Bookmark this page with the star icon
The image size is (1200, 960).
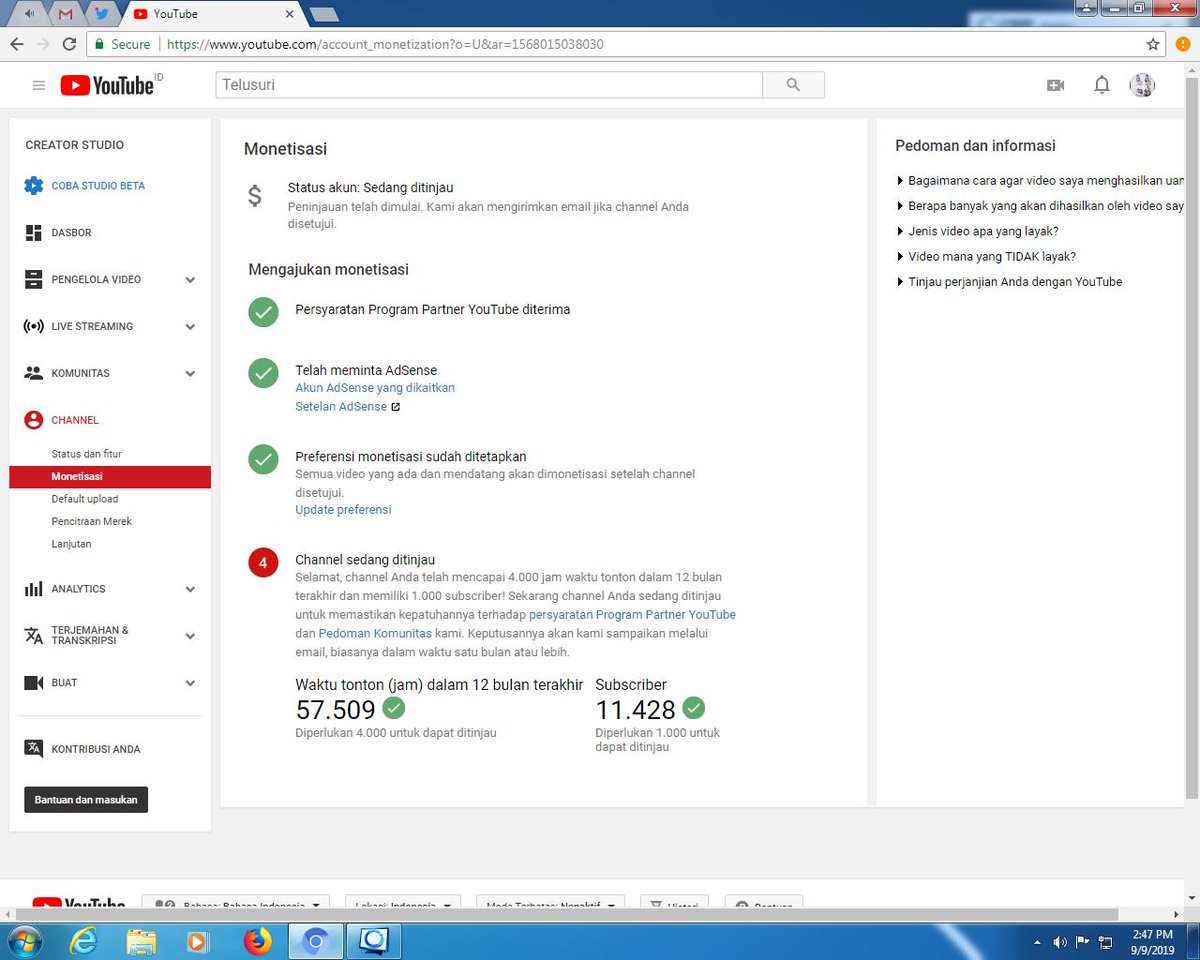1153,44
